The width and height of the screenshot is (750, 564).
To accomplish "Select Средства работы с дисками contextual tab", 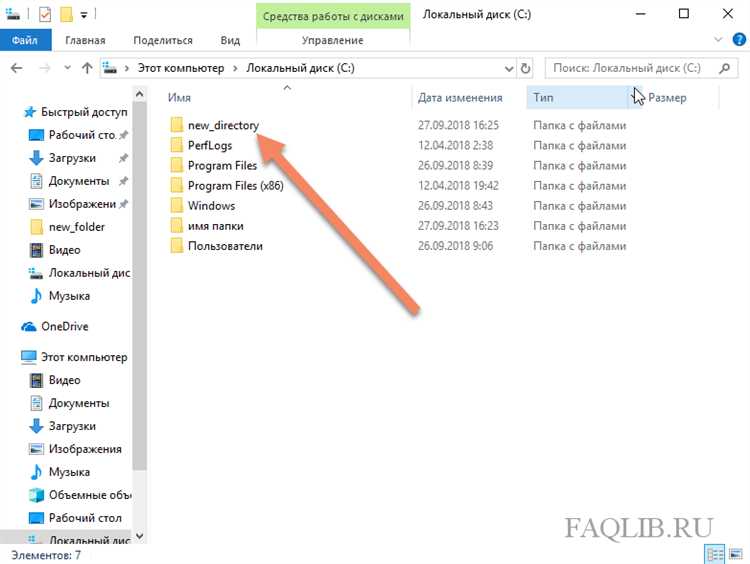I will tap(333, 16).
